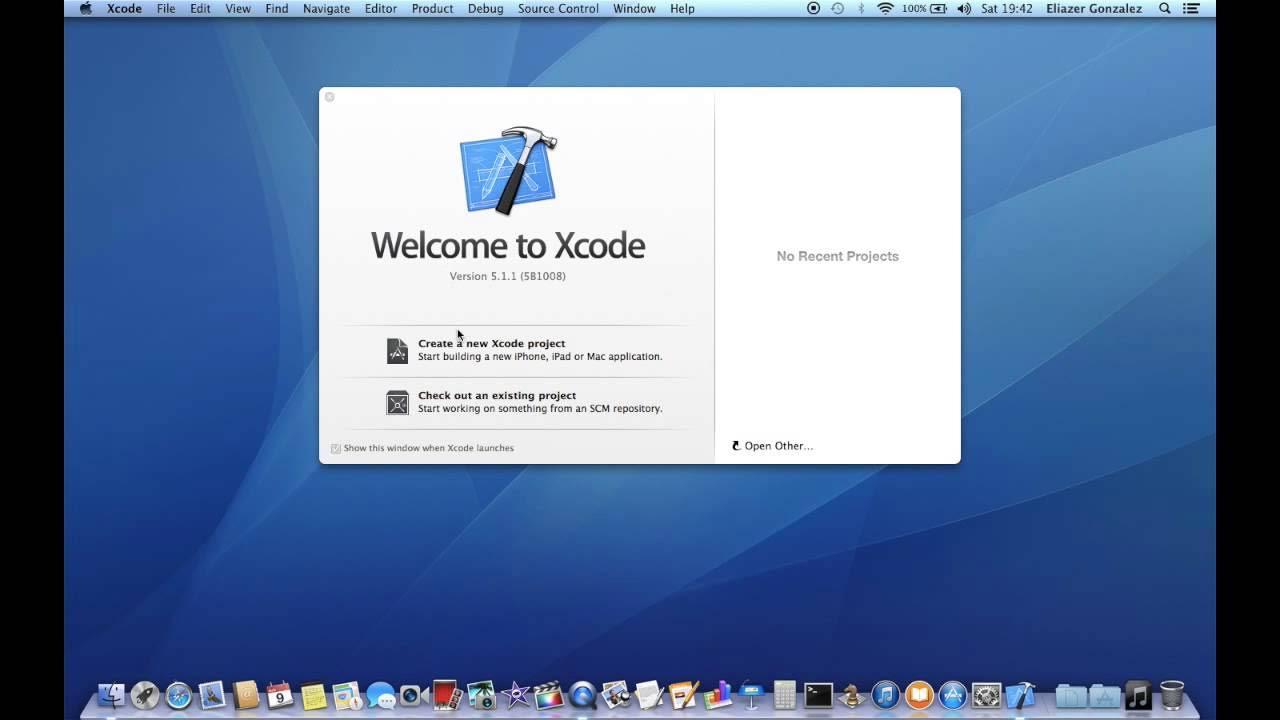
Task: Click the screen recording status icon
Action: click(813, 8)
